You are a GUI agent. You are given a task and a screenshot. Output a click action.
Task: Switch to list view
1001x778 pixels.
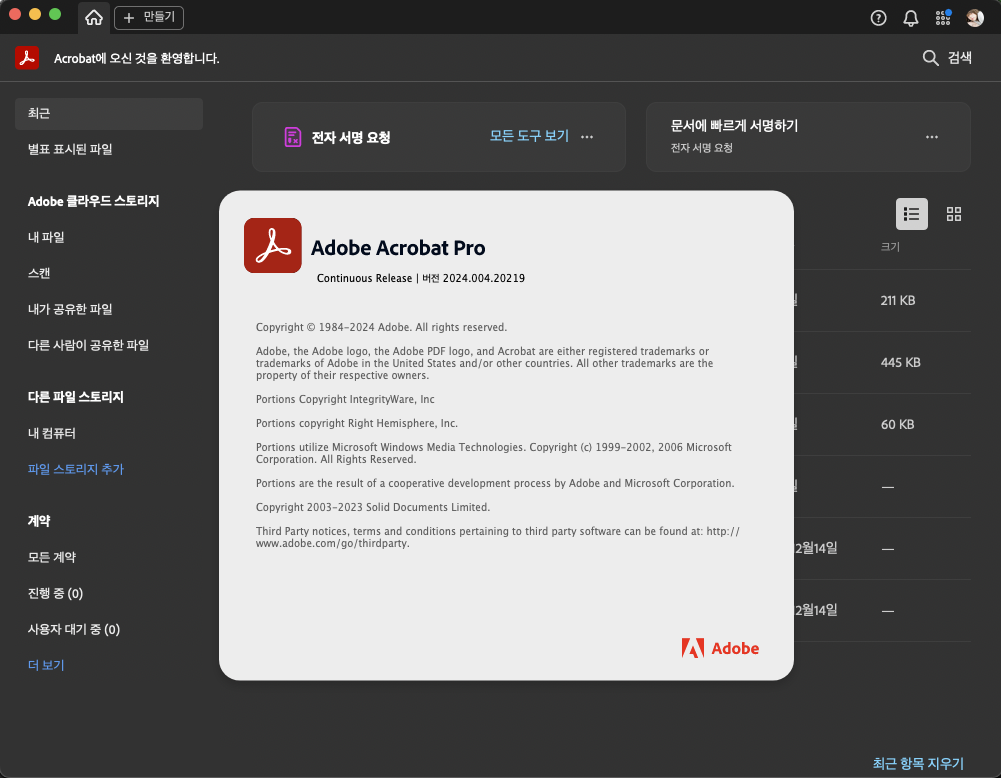[911, 214]
